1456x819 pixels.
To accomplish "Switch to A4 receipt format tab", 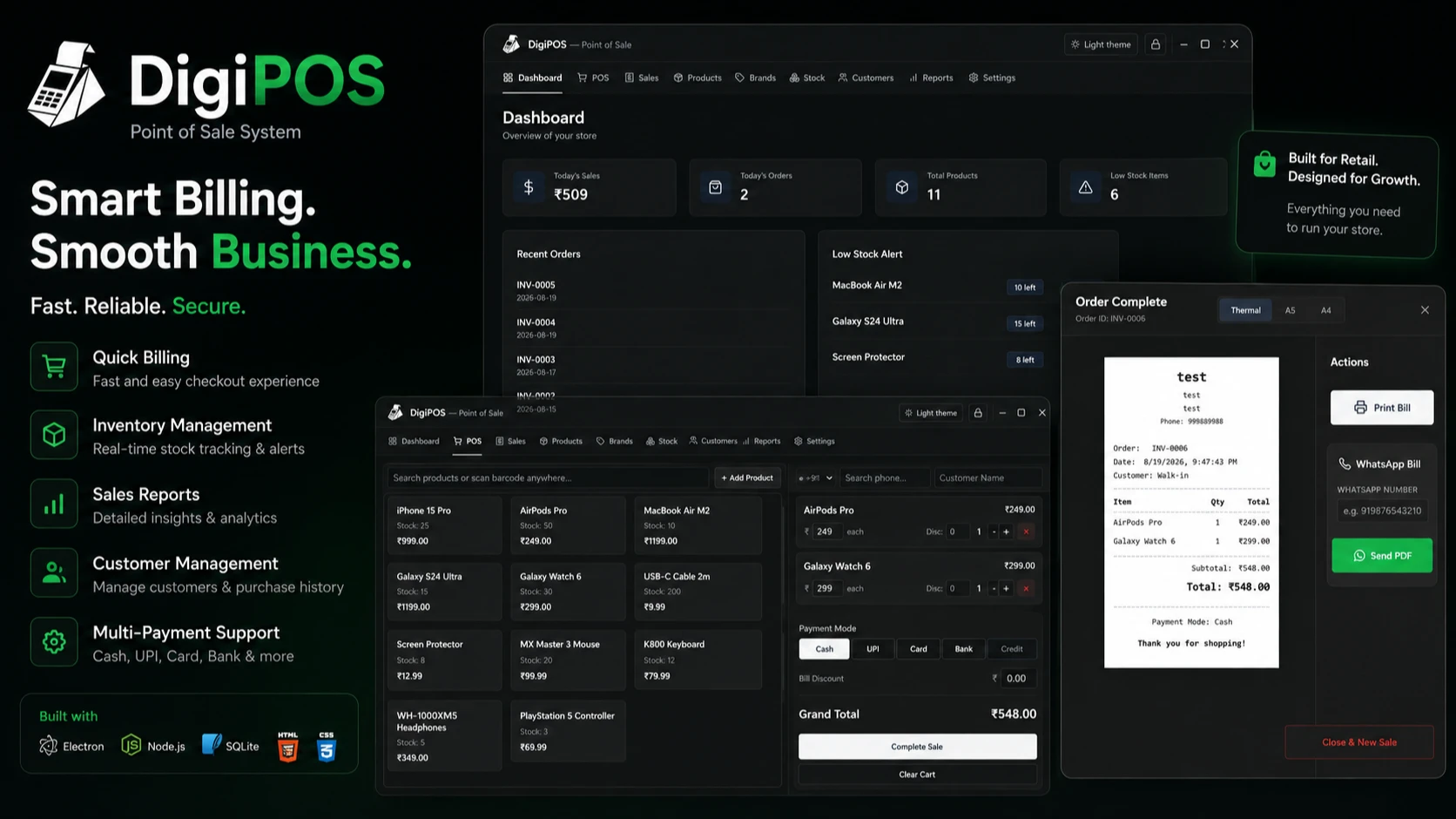I will click(x=1325, y=310).
